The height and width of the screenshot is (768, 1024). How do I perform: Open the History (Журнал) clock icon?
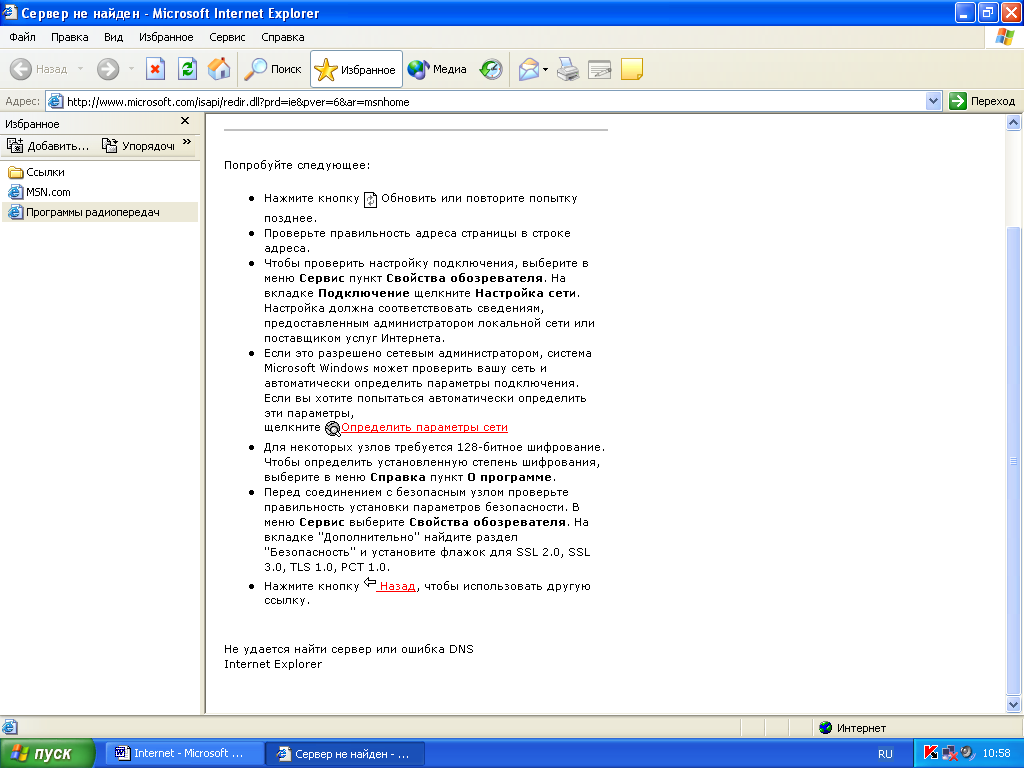click(x=491, y=69)
